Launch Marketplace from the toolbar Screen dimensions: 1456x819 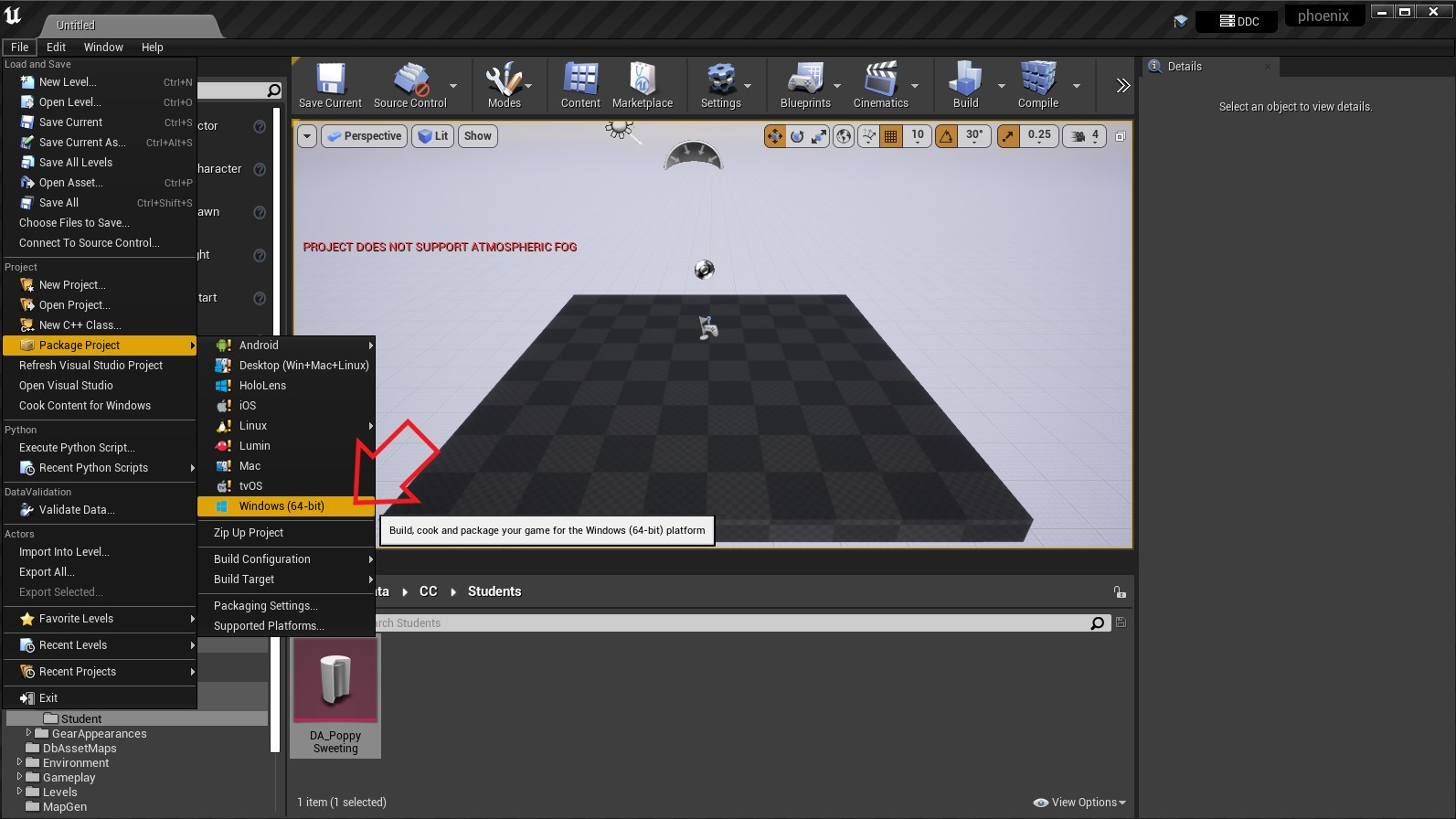click(643, 85)
